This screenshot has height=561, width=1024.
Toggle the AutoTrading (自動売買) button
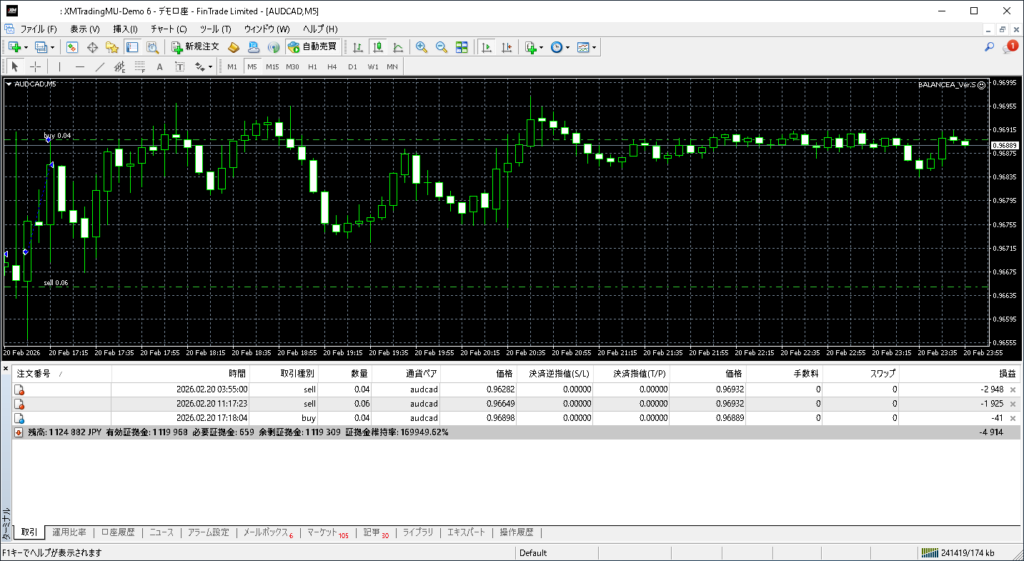coord(312,47)
